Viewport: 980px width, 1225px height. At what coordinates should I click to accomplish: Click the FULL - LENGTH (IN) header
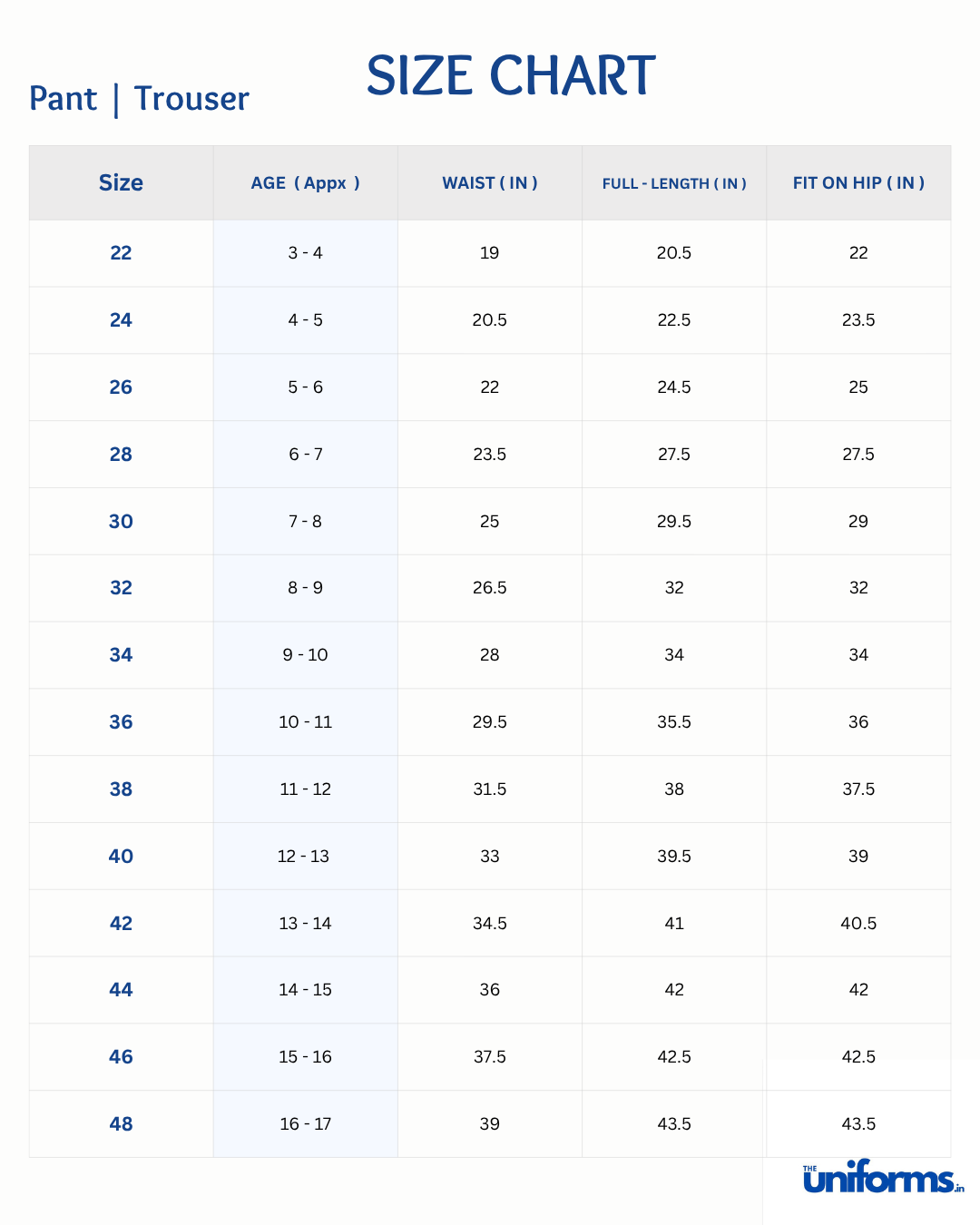[x=674, y=183]
